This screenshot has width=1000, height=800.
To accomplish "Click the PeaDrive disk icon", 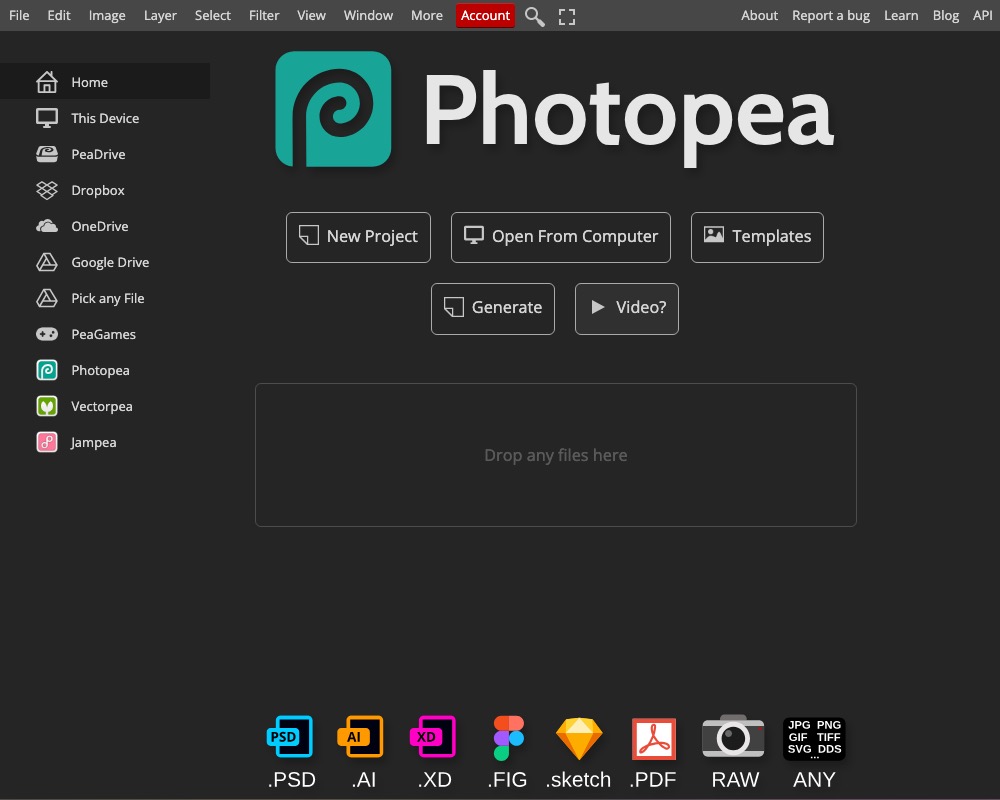I will (x=47, y=154).
